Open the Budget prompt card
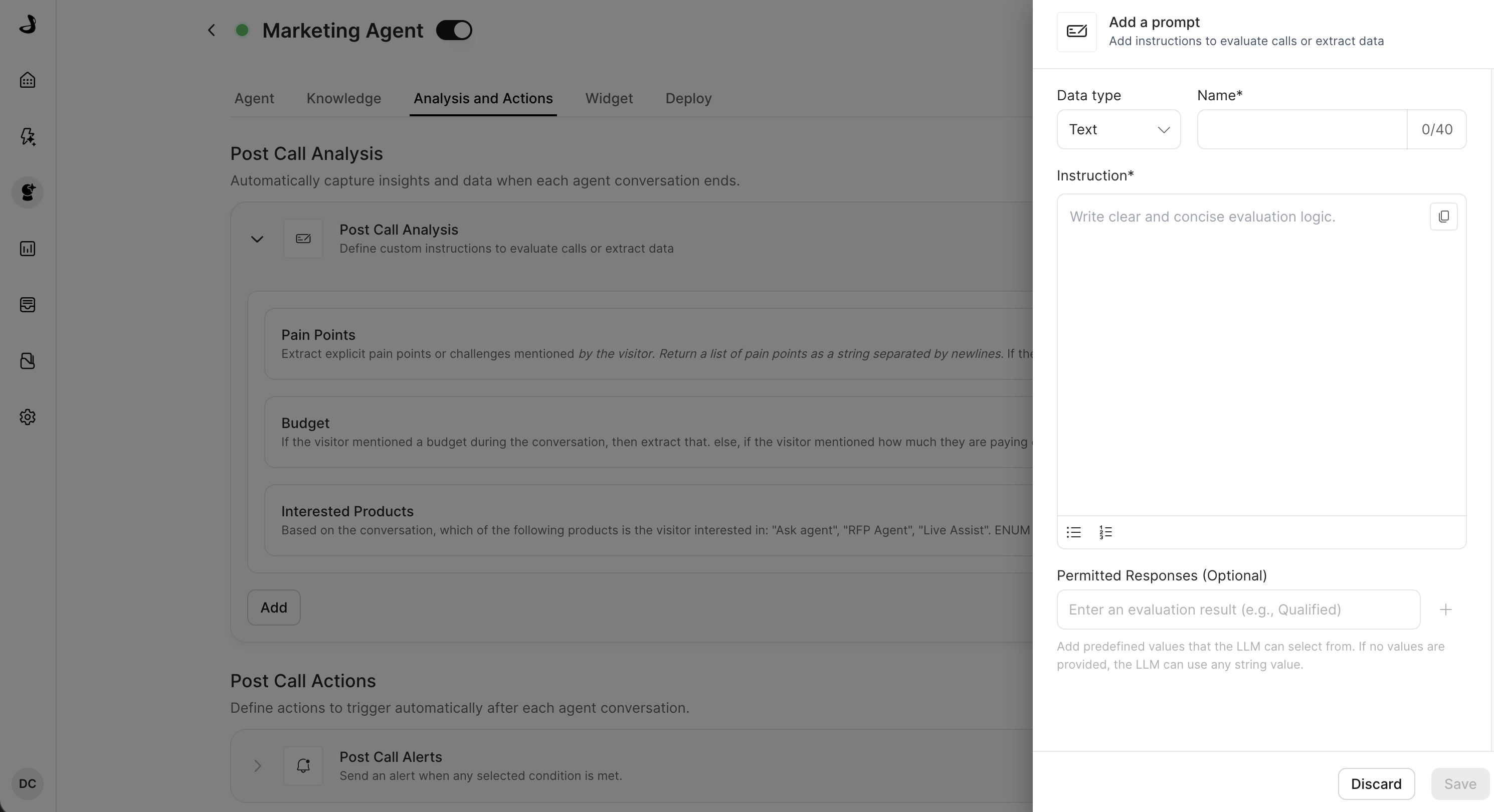1494x812 pixels. tap(648, 432)
